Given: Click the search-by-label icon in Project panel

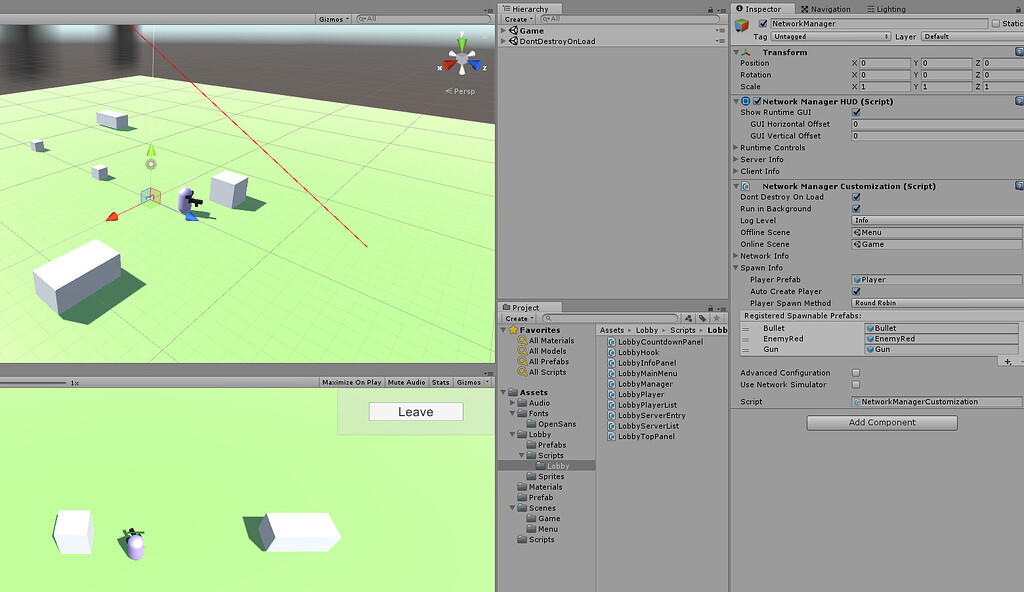Looking at the screenshot, I should (703, 318).
